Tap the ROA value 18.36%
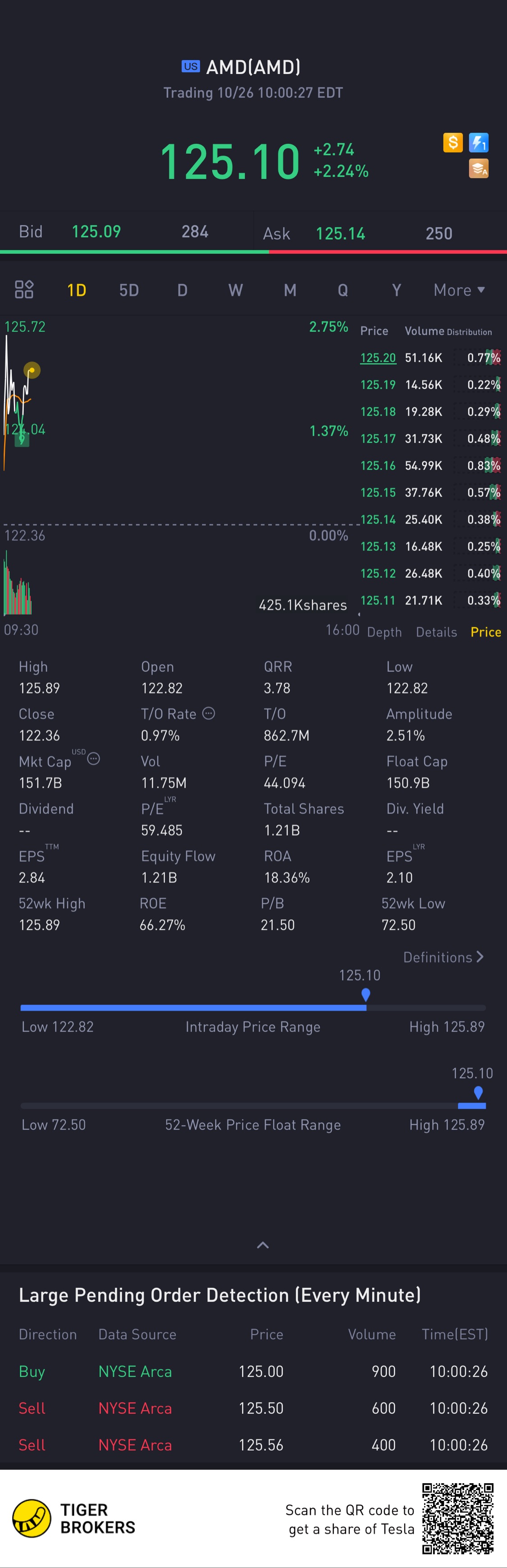 287,877
